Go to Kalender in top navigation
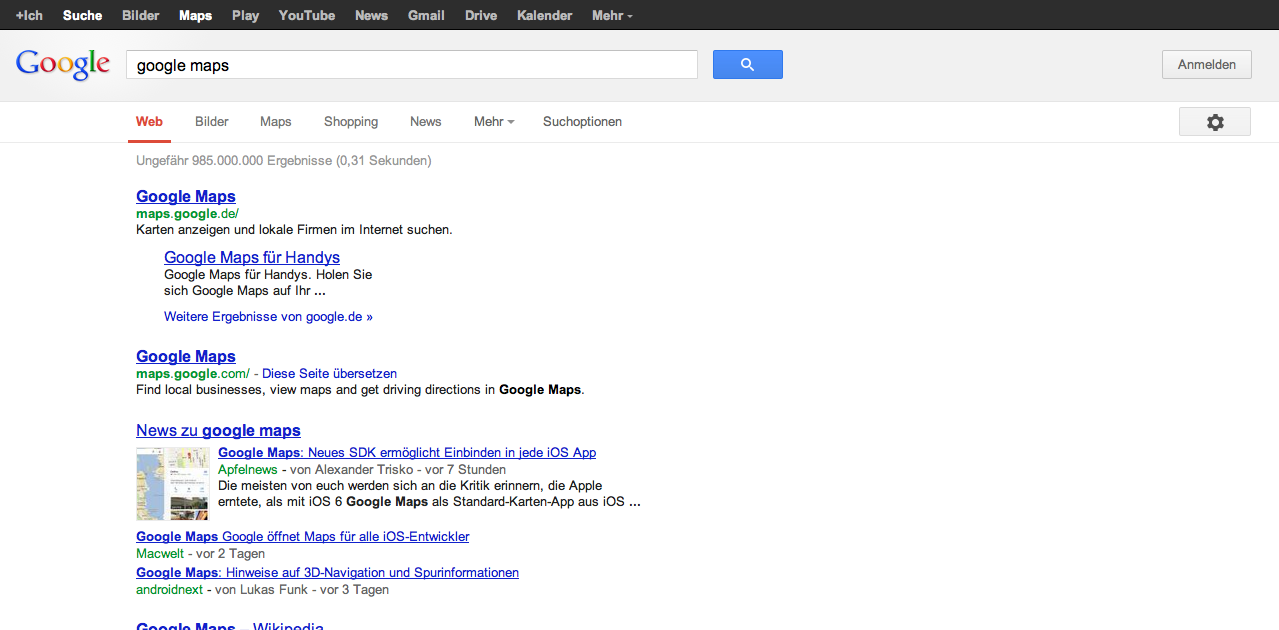Viewport: 1279px width, 630px height. (544, 15)
